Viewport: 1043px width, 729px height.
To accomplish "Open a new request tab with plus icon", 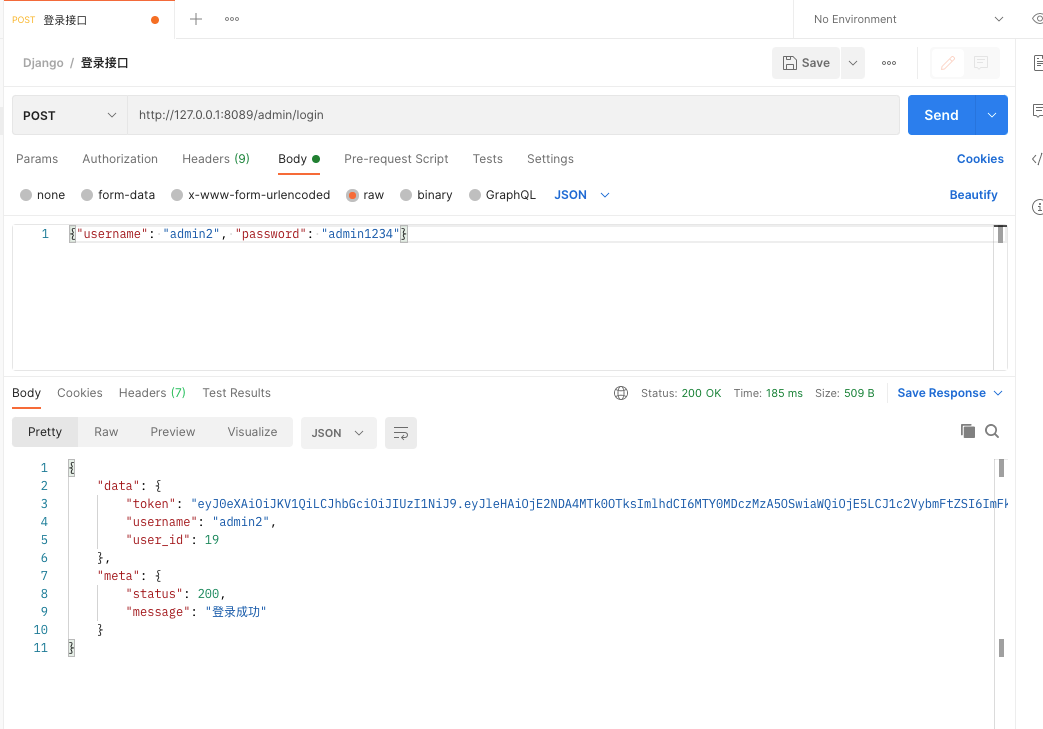I will pyautogui.click(x=196, y=19).
